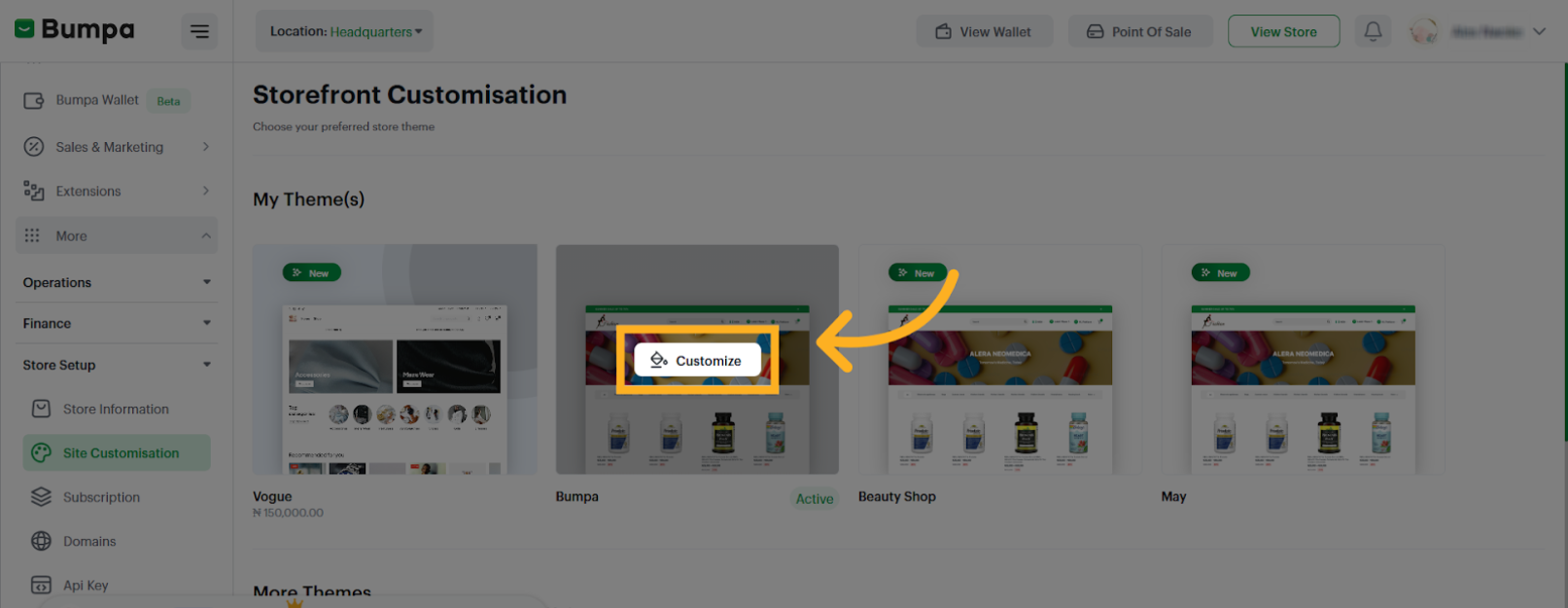Open the Extensions menu

117,192
